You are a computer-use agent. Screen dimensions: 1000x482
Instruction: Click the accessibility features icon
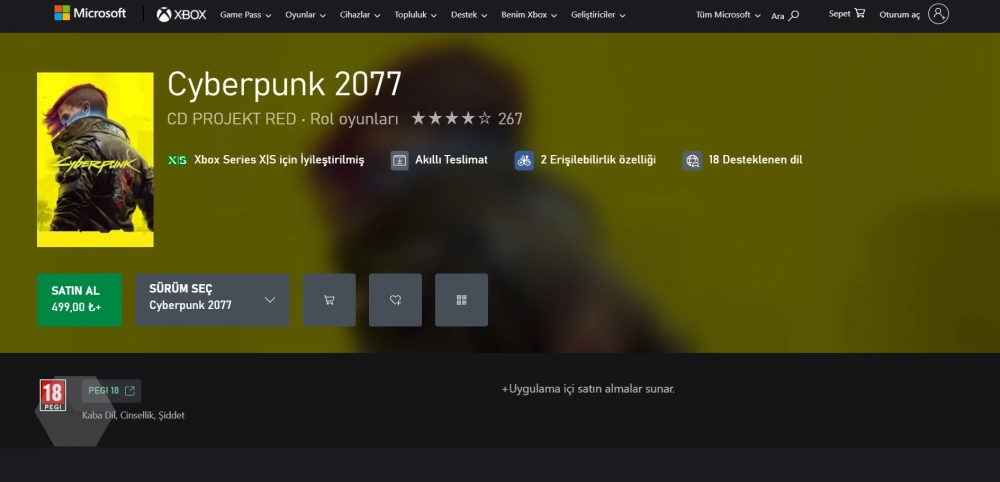coord(524,160)
